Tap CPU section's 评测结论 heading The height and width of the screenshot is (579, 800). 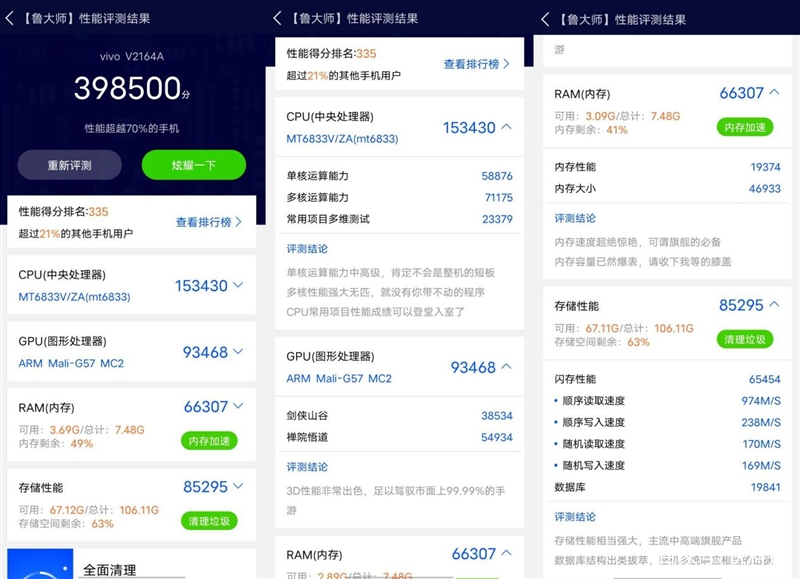[307, 249]
